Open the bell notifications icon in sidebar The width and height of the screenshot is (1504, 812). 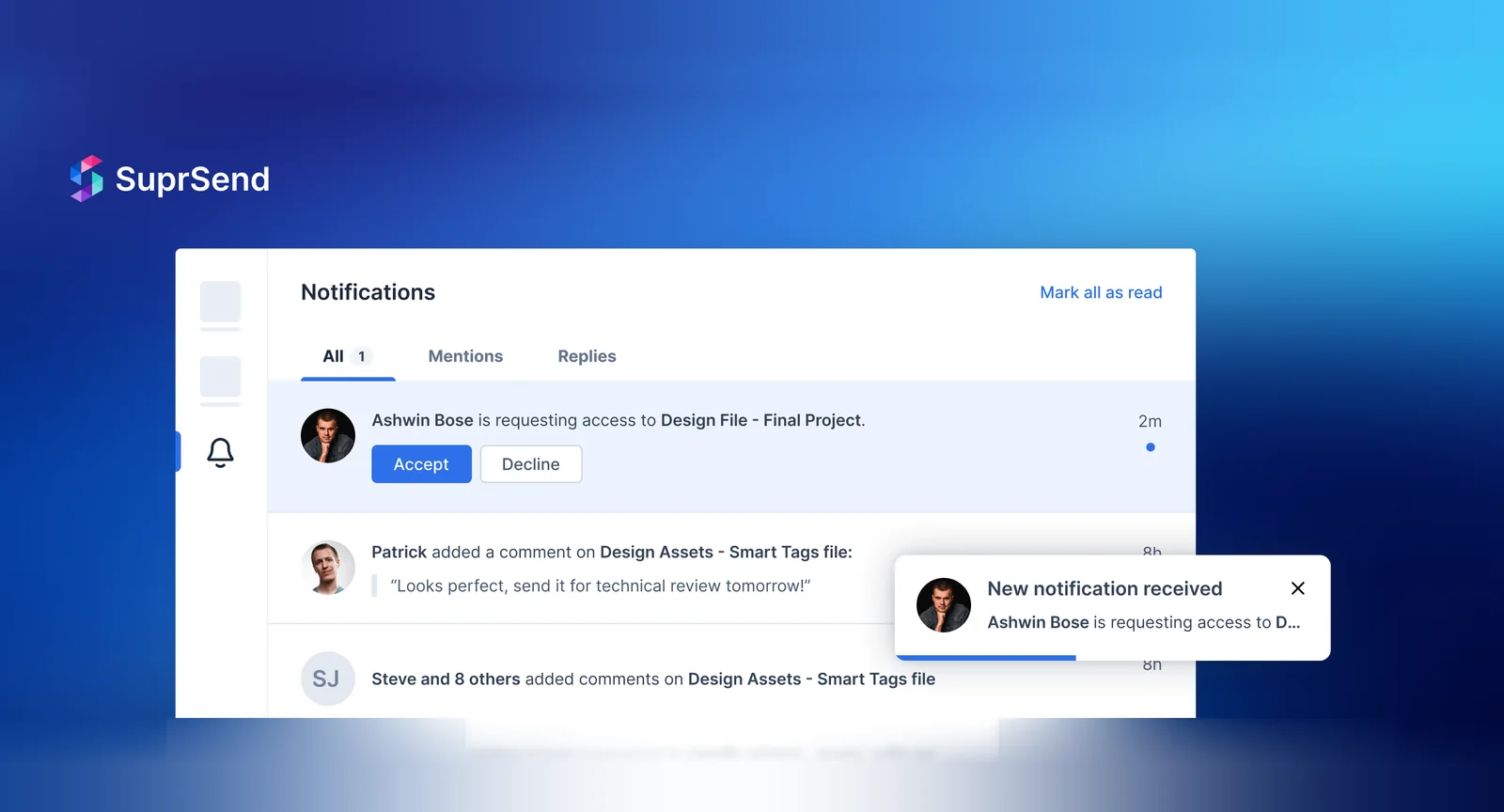pos(220,453)
